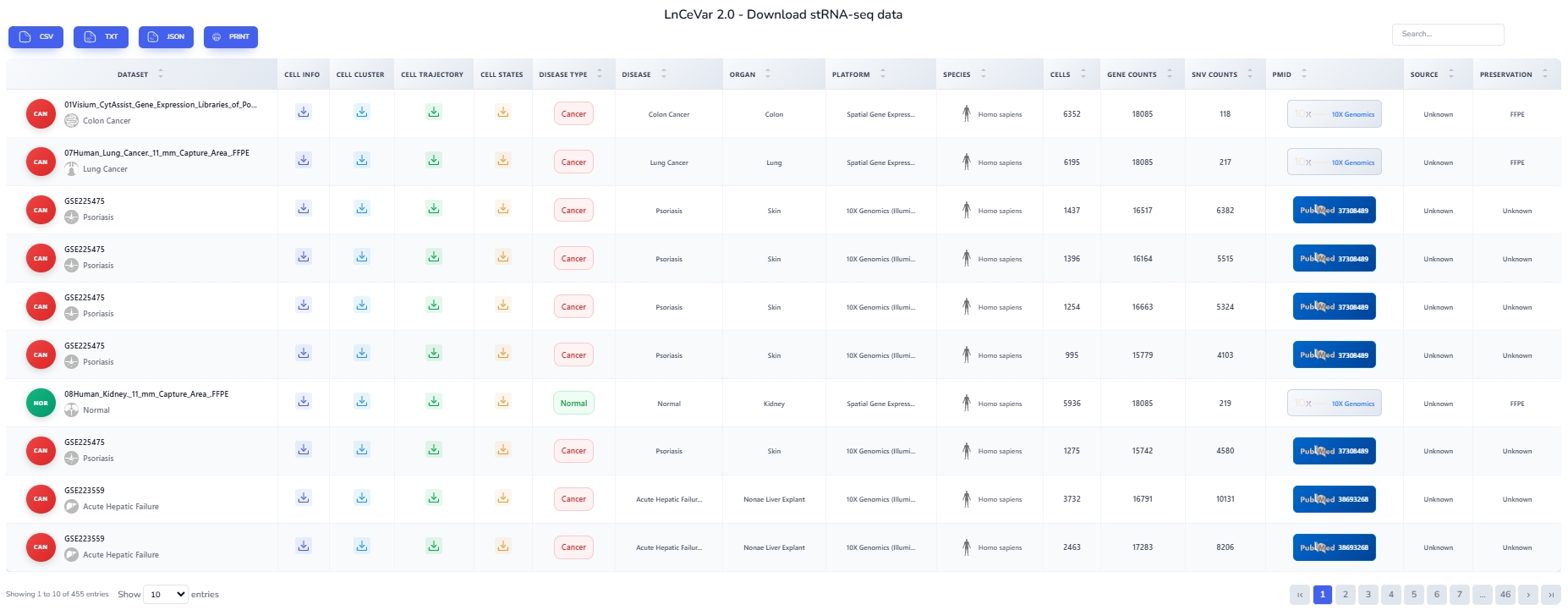Open the Show entries count dropdown
The image size is (1568, 610).
pyautogui.click(x=165, y=595)
